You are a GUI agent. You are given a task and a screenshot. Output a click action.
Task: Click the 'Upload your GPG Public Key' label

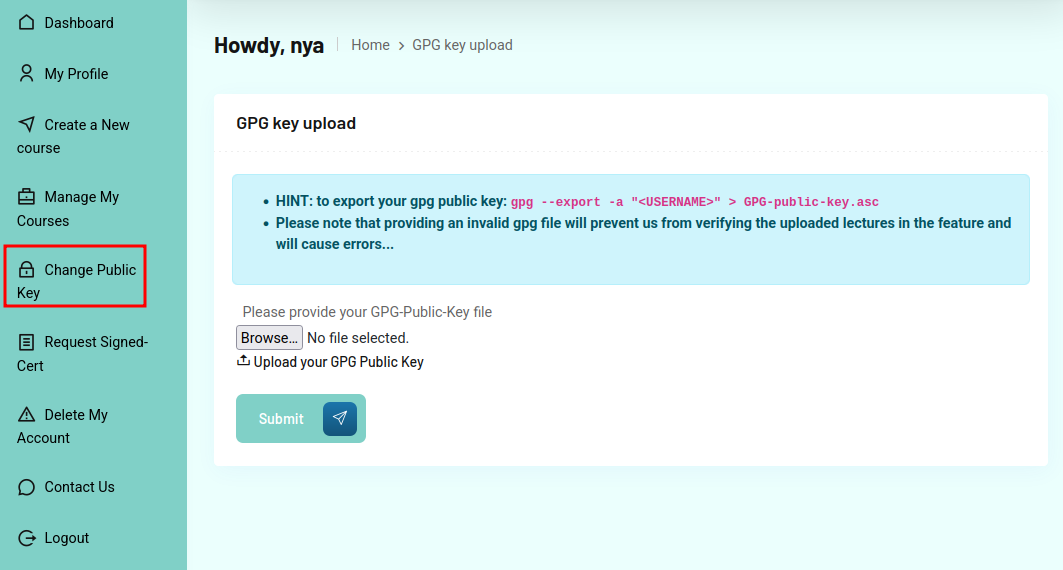pyautogui.click(x=338, y=362)
